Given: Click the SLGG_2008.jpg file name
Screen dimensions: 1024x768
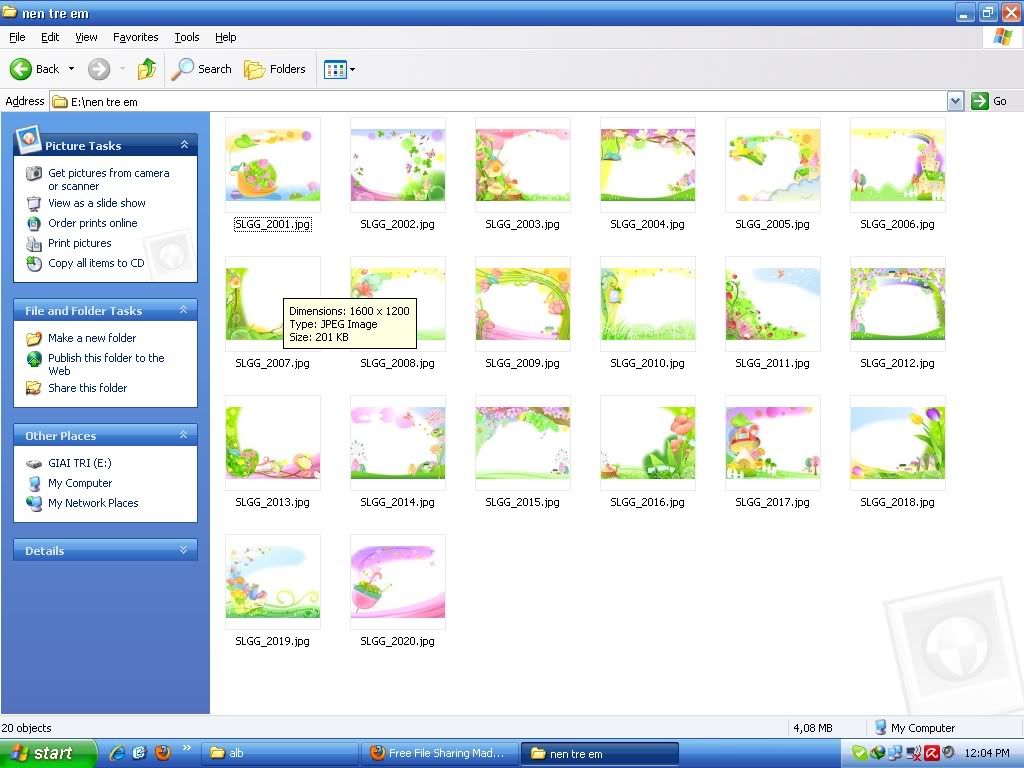Looking at the screenshot, I should (397, 363).
